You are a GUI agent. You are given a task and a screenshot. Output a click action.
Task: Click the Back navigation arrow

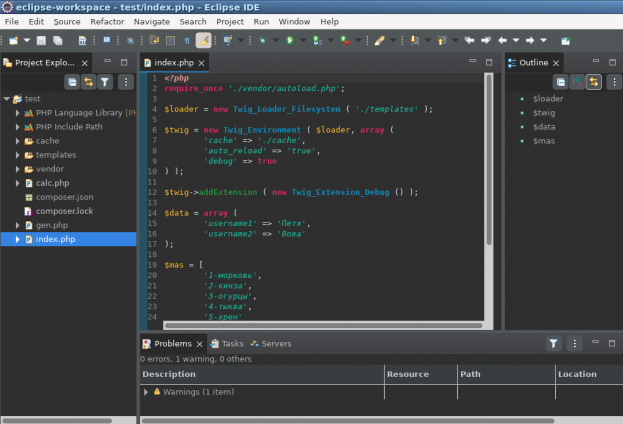502,41
